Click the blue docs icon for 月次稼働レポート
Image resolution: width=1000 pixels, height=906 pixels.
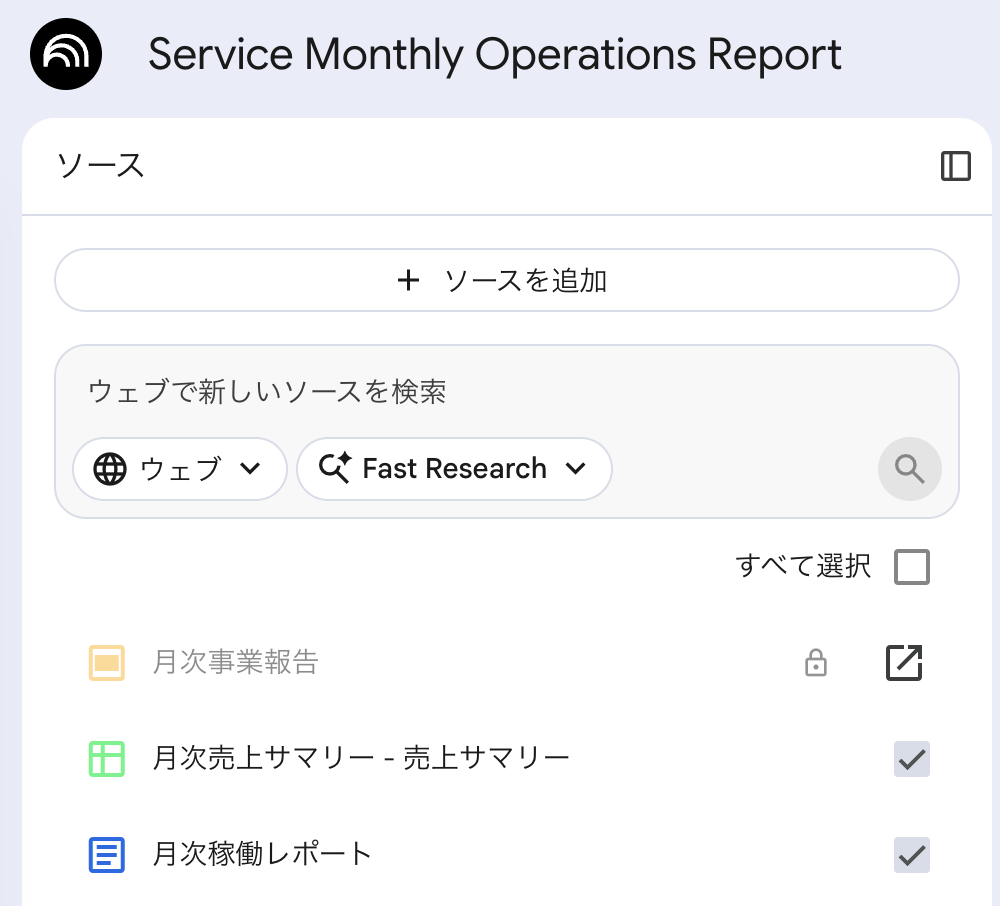[107, 854]
